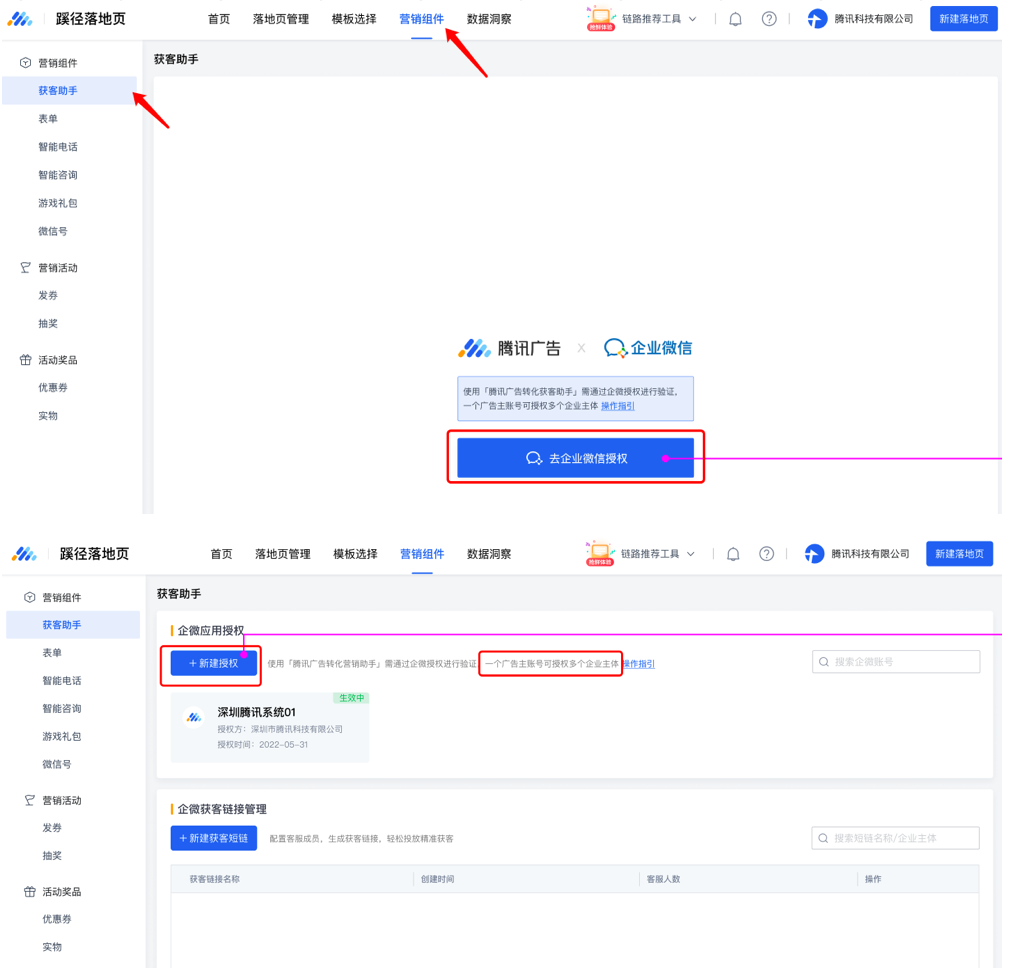Viewport: 1012px width, 968px height.
Task: Bottom screenshot: expand the 链路推荐工具 dropdown
Action: coord(691,554)
